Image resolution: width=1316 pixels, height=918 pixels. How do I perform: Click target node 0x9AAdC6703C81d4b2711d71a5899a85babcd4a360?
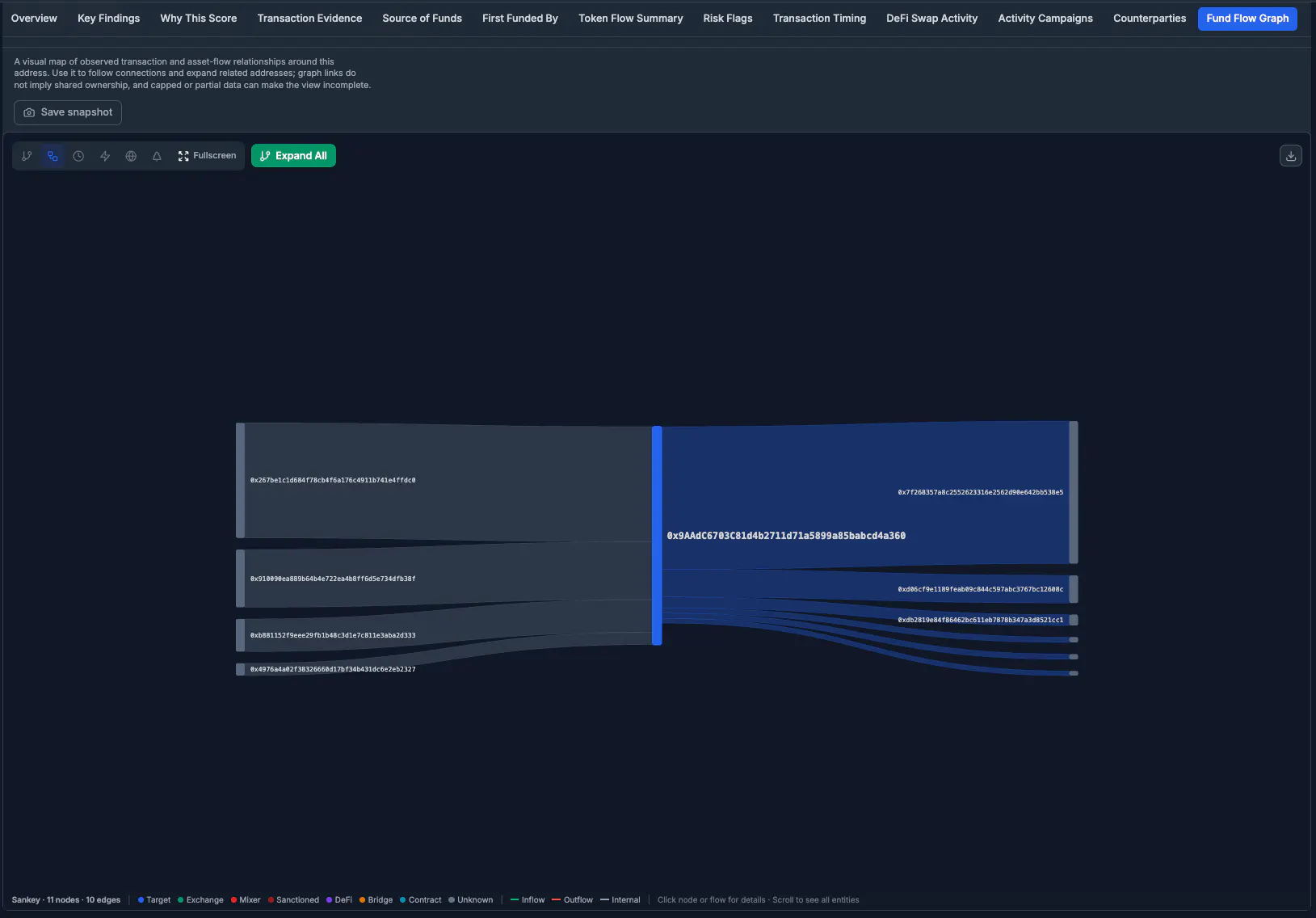657,536
